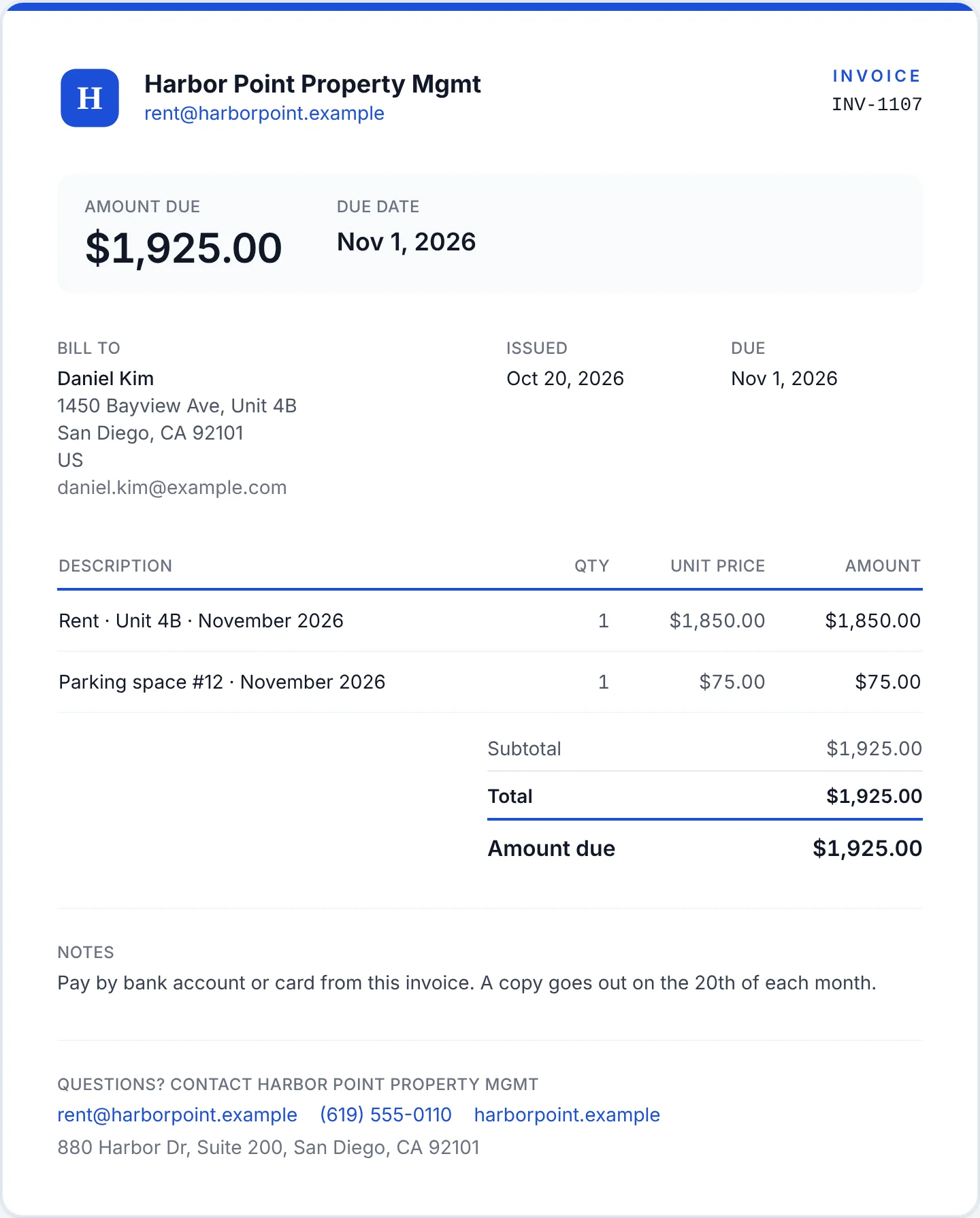Screen dimensions: 980x1218
Task: Select the Rent Unit 4B November 2026 row
Action: point(490,621)
